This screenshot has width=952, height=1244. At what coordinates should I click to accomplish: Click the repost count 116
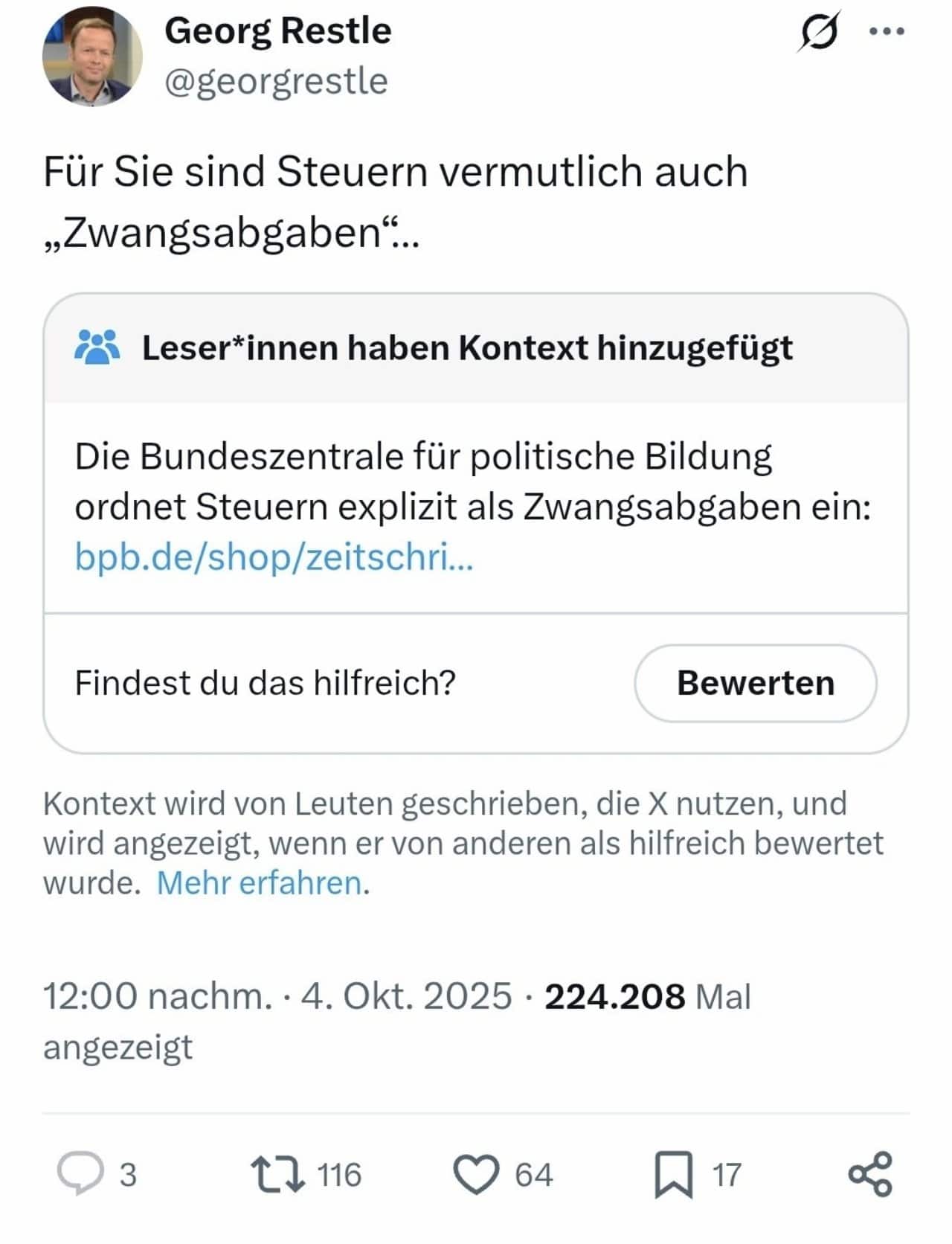pyautogui.click(x=339, y=1175)
